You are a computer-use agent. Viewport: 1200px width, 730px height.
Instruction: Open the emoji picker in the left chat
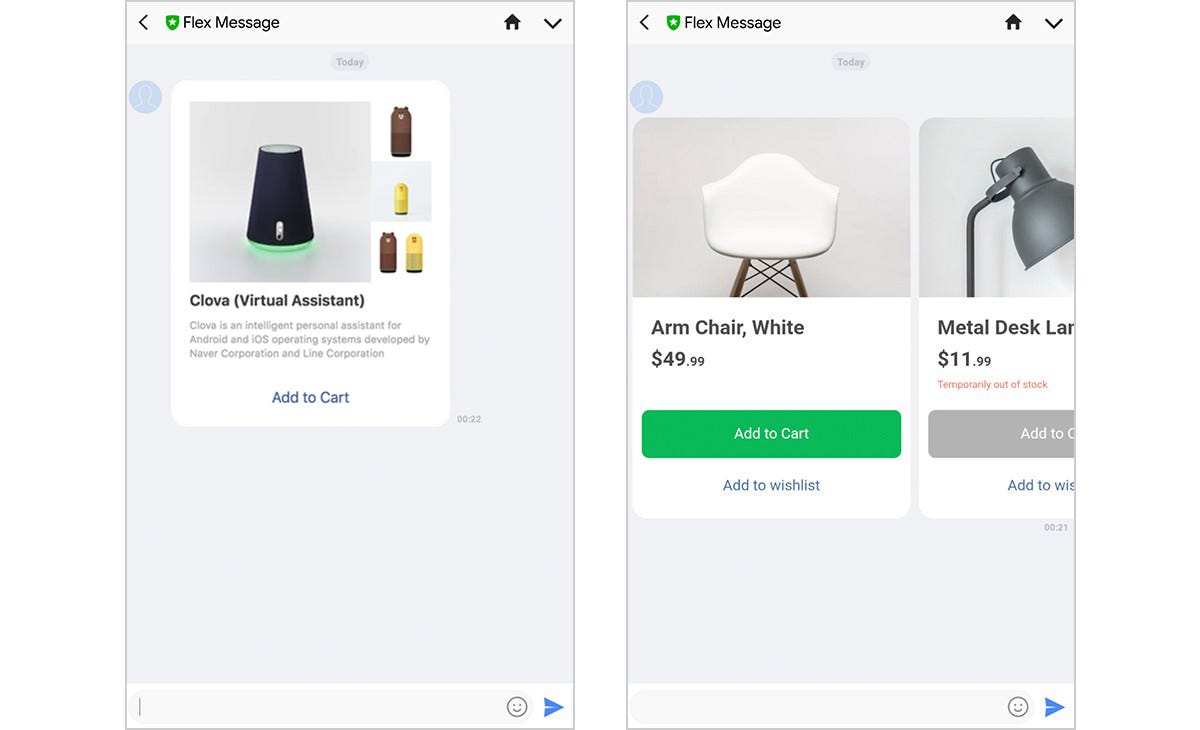517,707
